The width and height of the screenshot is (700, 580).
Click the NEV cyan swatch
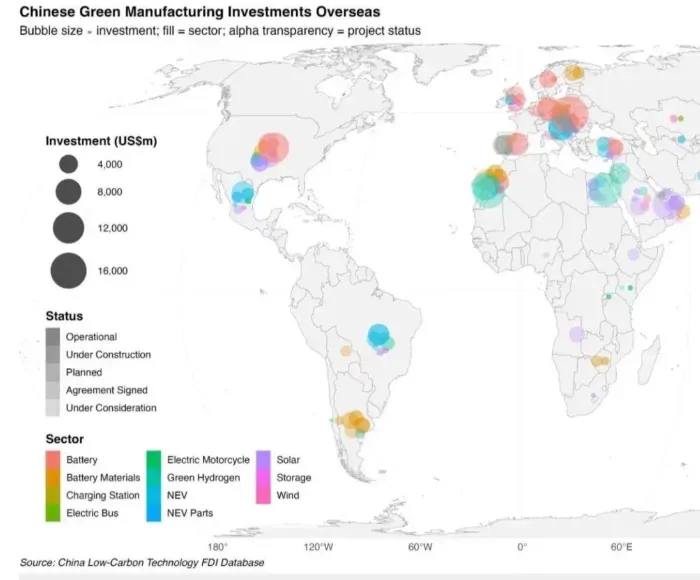click(154, 495)
